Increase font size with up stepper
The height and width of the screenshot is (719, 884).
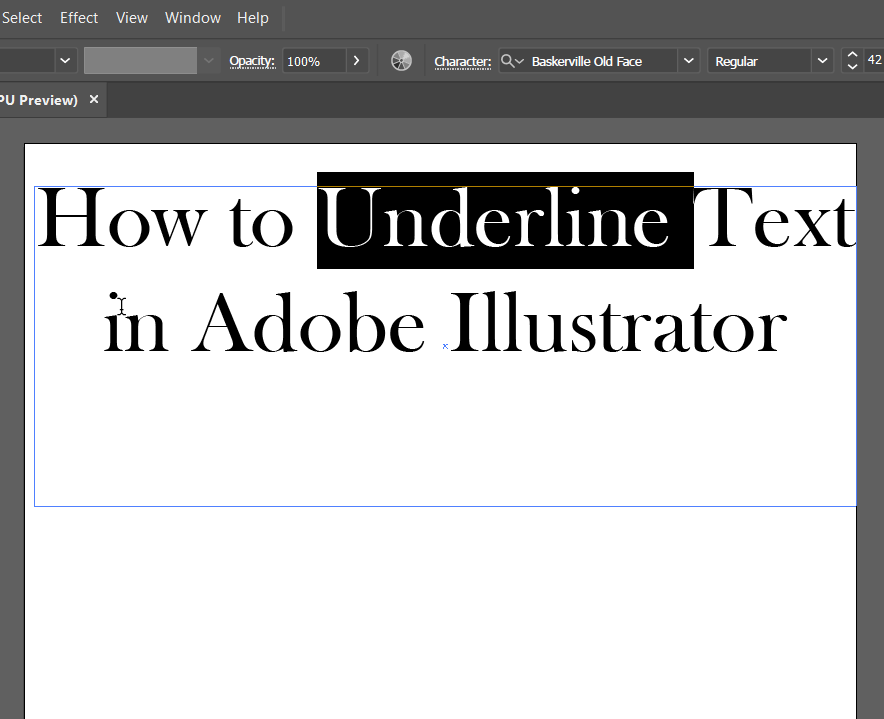click(x=852, y=55)
